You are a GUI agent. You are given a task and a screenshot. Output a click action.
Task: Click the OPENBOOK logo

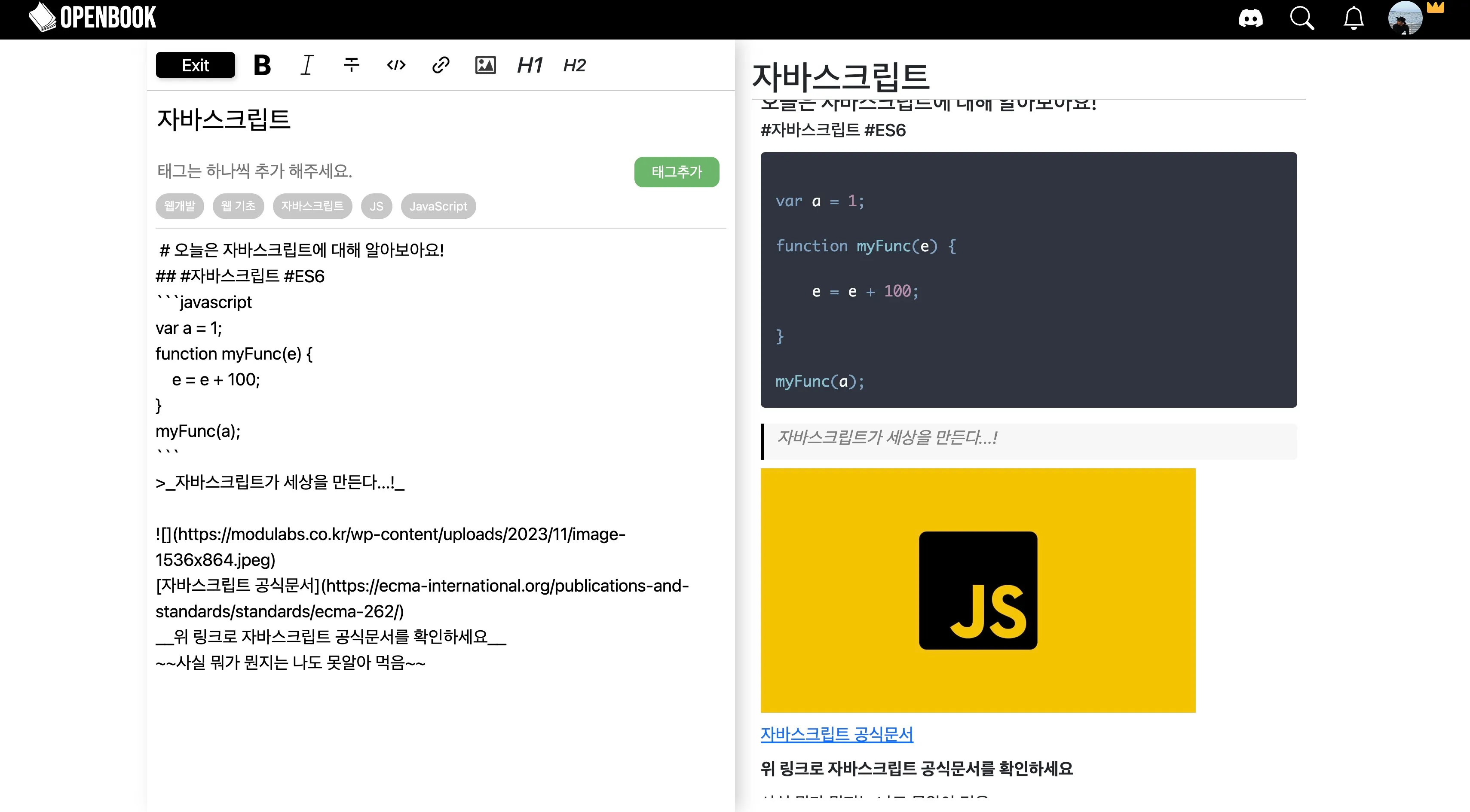pos(92,17)
